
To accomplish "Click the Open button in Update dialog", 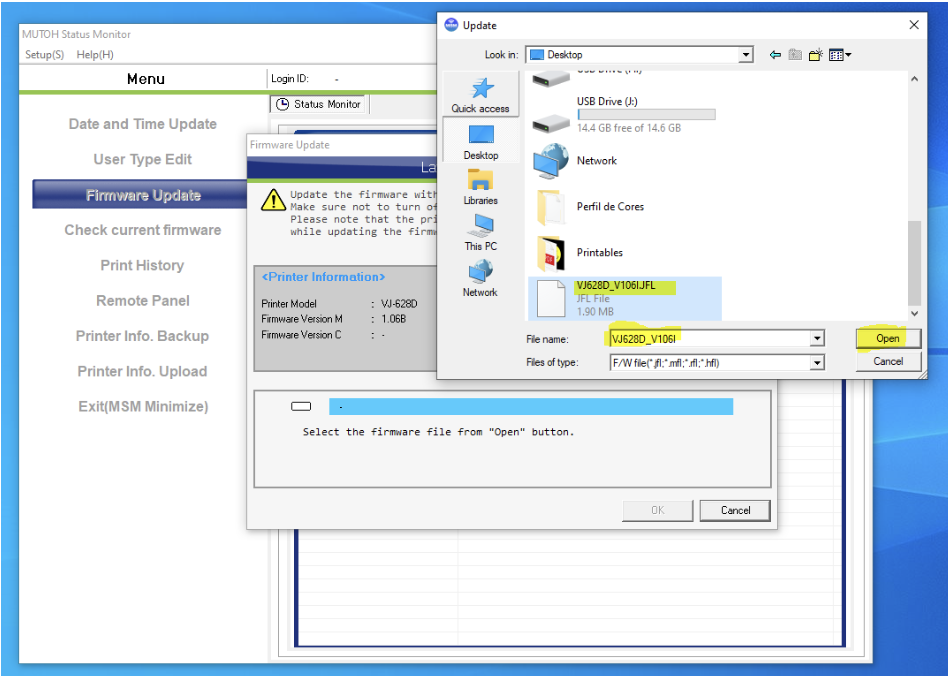I will click(x=887, y=338).
